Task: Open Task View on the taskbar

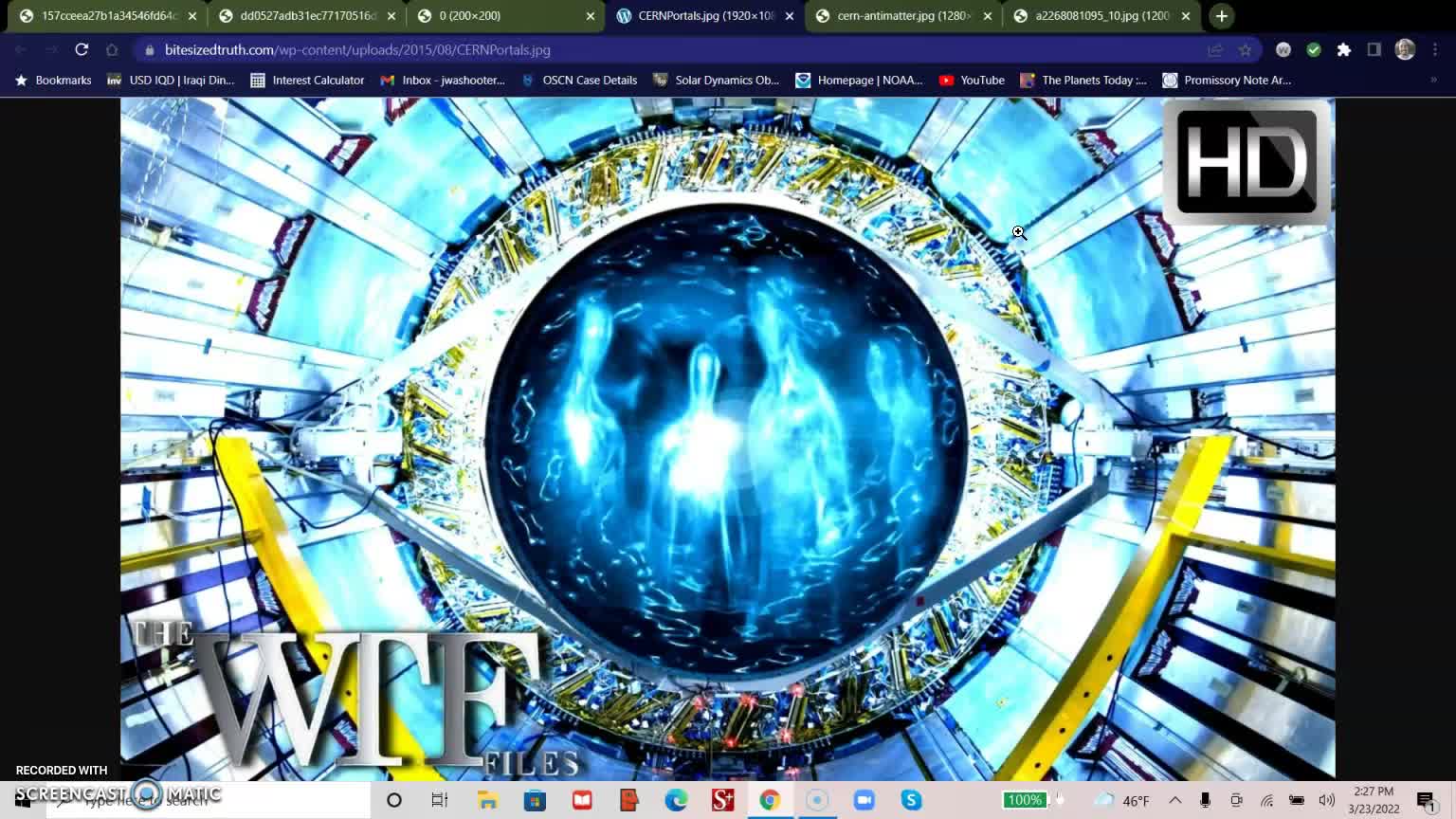Action: point(440,800)
